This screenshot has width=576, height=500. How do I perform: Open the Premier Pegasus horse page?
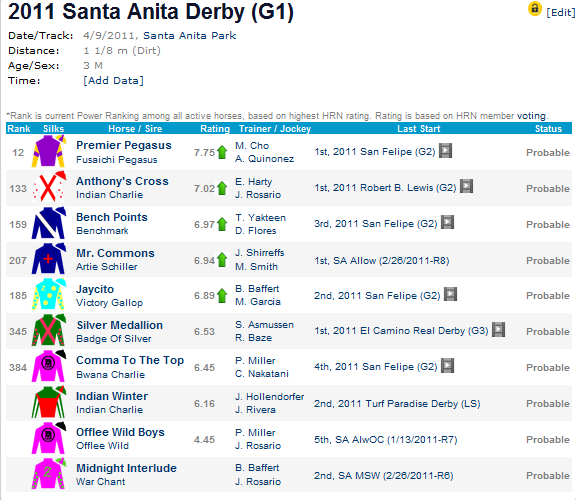[x=124, y=145]
